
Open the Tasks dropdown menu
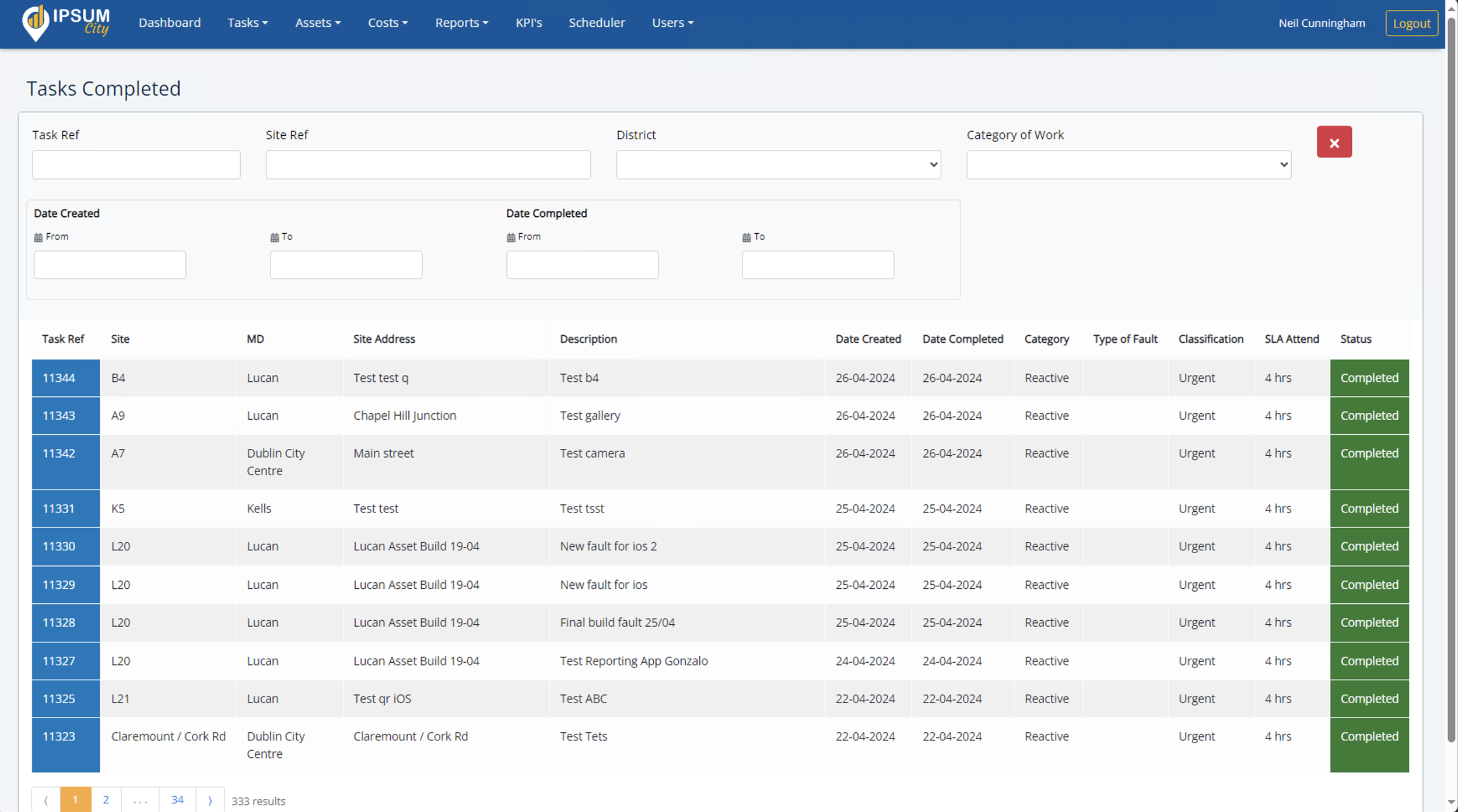coord(247,23)
